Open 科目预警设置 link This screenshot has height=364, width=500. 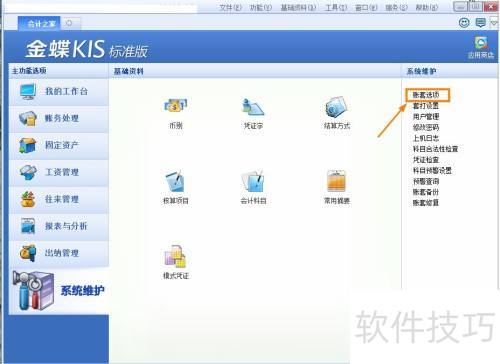[432, 171]
